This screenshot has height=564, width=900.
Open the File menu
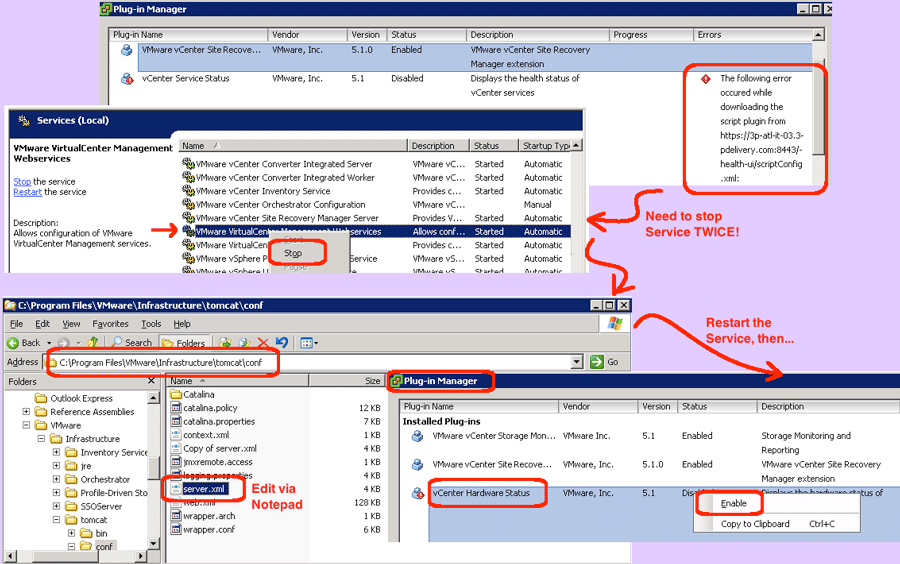[17, 324]
